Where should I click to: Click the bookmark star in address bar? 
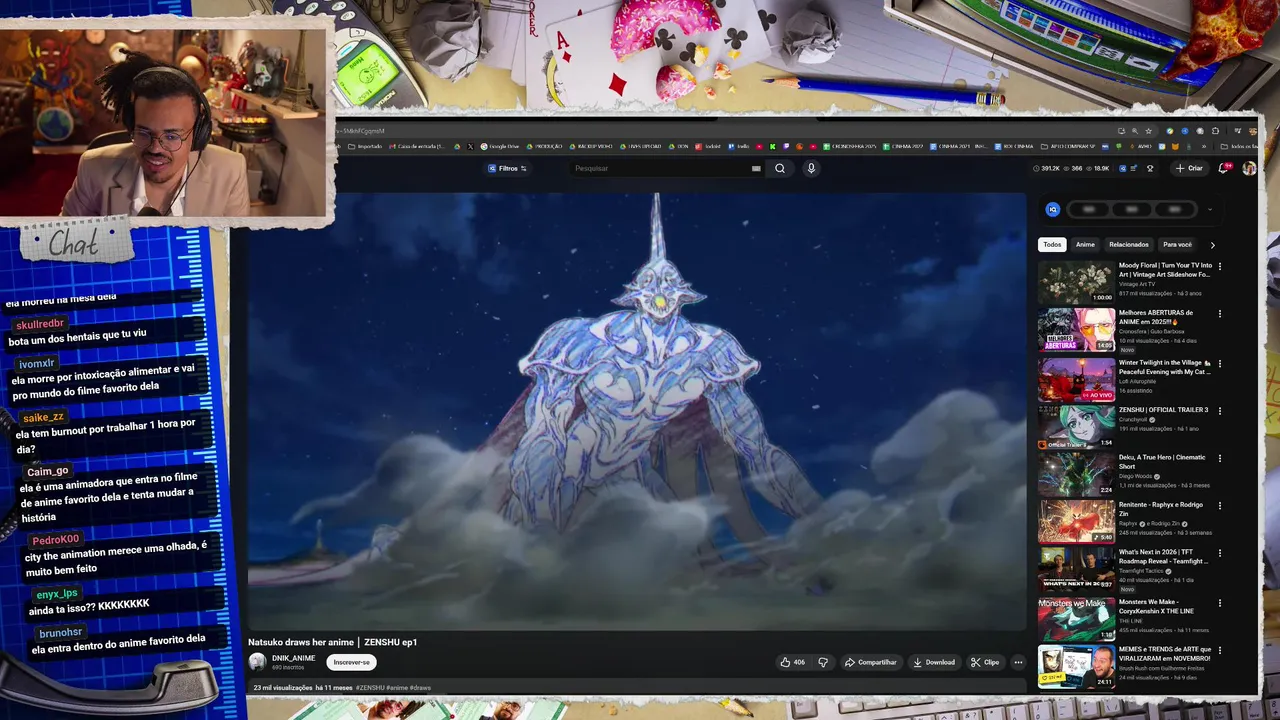coord(1148,131)
